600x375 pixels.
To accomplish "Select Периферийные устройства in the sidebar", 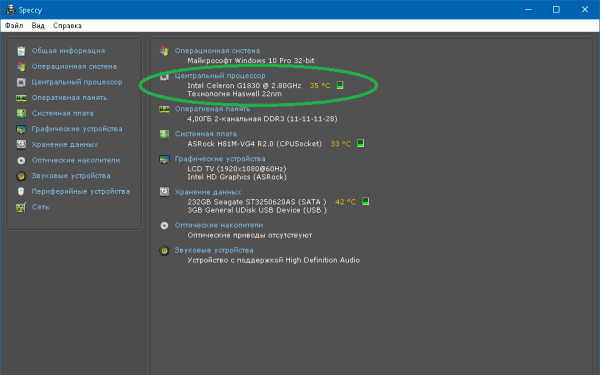I will click(x=81, y=192).
